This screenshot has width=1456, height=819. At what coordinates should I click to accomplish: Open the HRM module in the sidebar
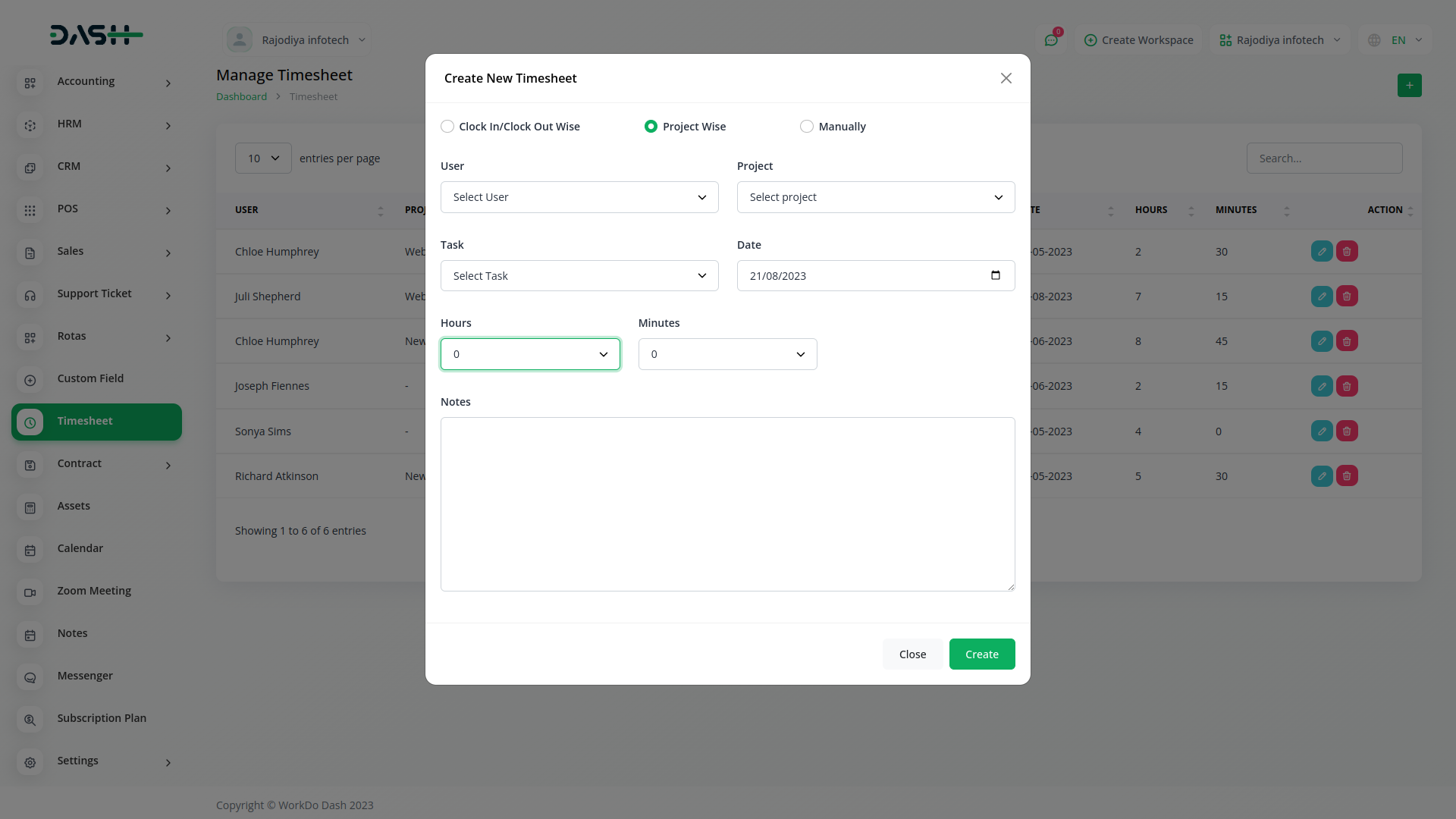click(x=69, y=124)
